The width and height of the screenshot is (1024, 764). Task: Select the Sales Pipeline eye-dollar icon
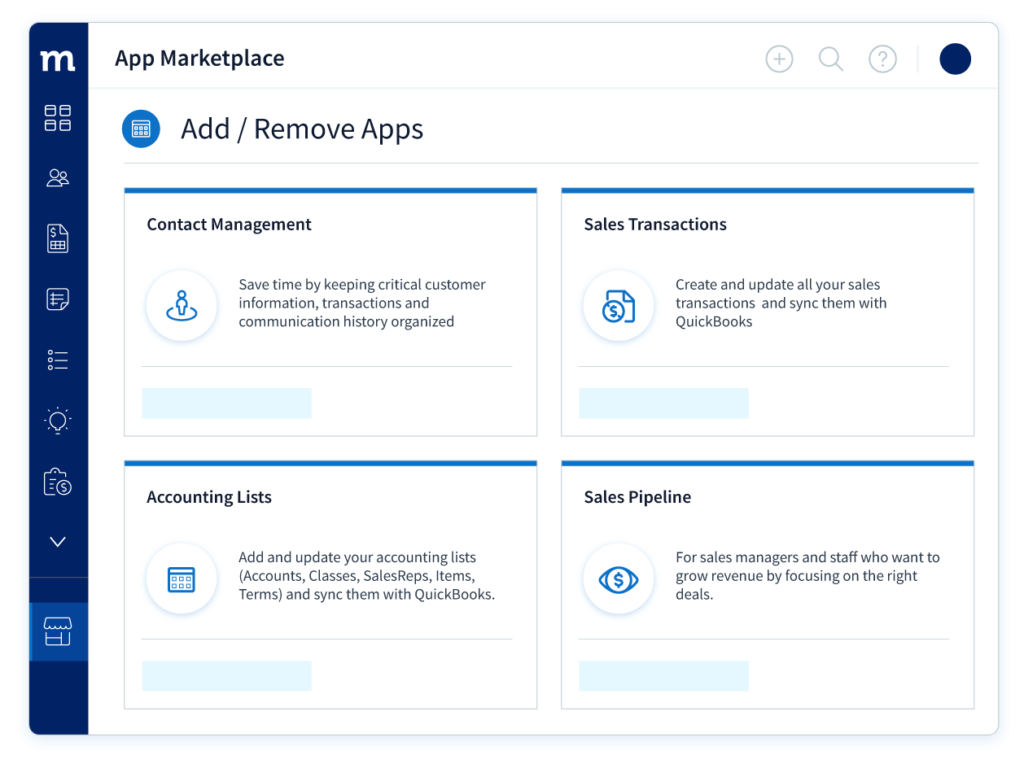pos(618,579)
